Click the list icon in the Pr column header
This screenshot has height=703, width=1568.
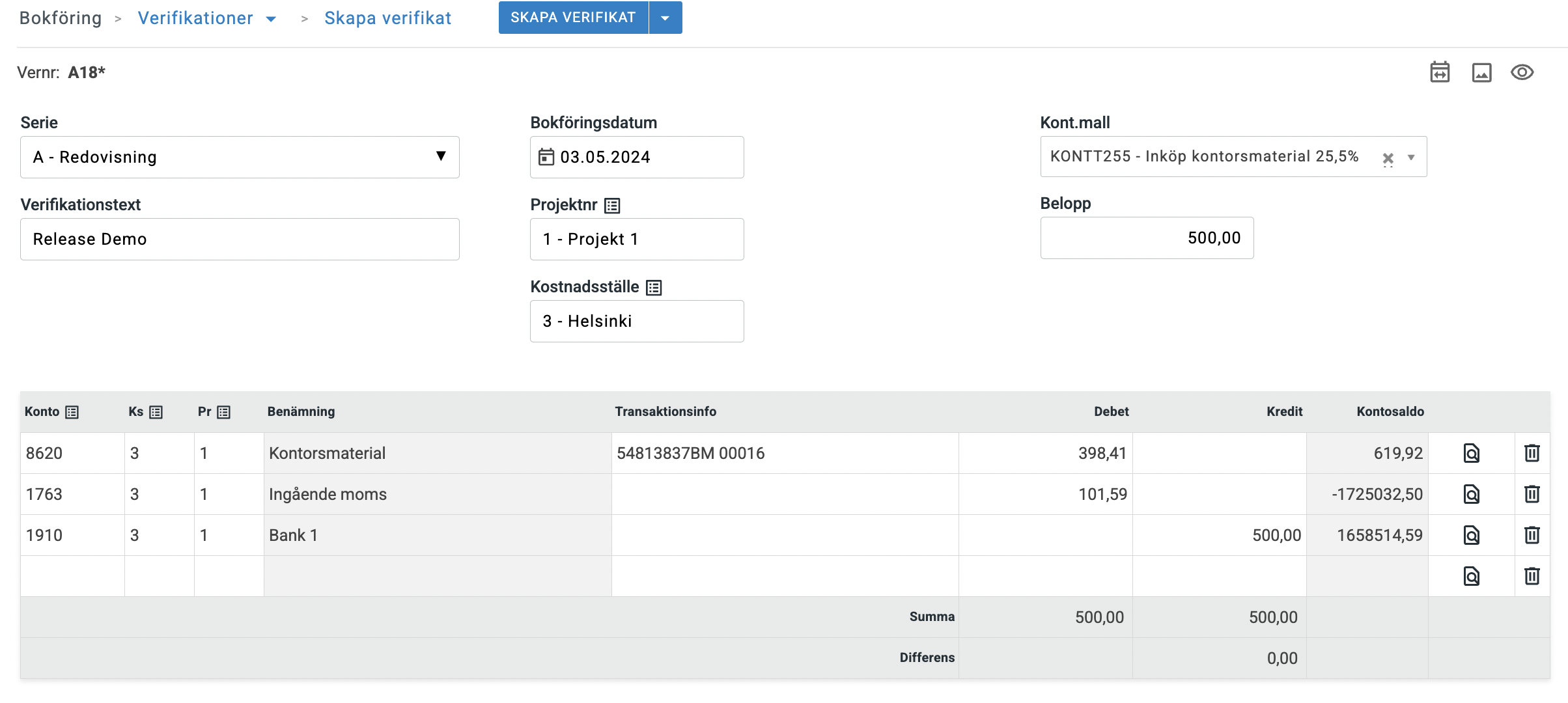coord(223,412)
